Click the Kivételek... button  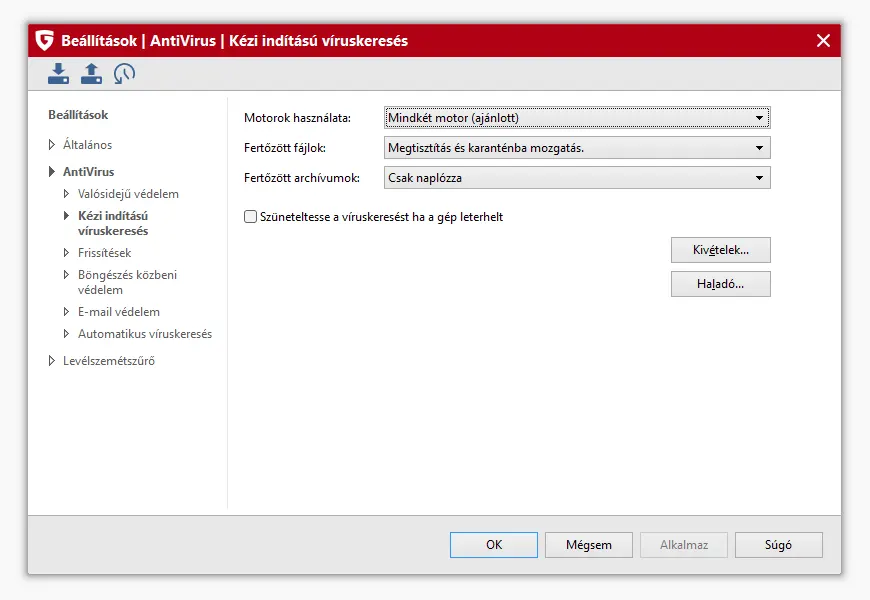[x=720, y=250]
